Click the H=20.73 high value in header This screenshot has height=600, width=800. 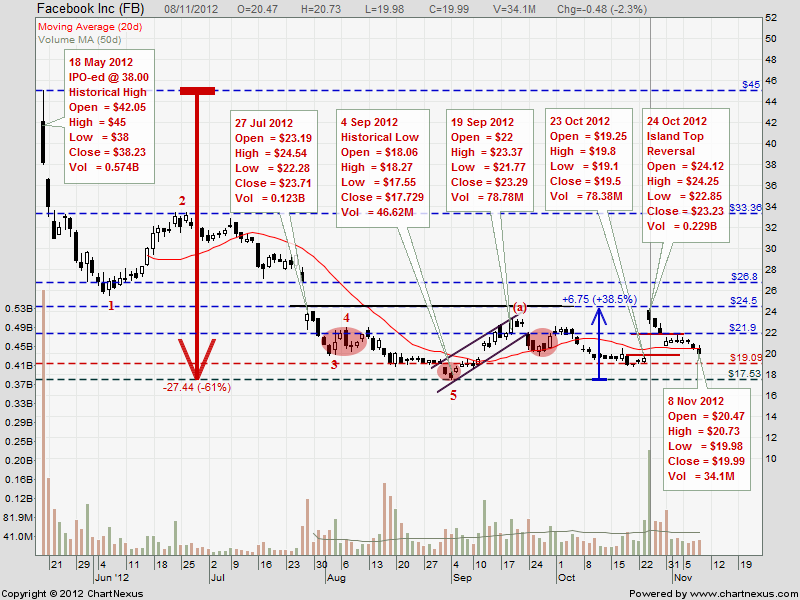click(321, 9)
